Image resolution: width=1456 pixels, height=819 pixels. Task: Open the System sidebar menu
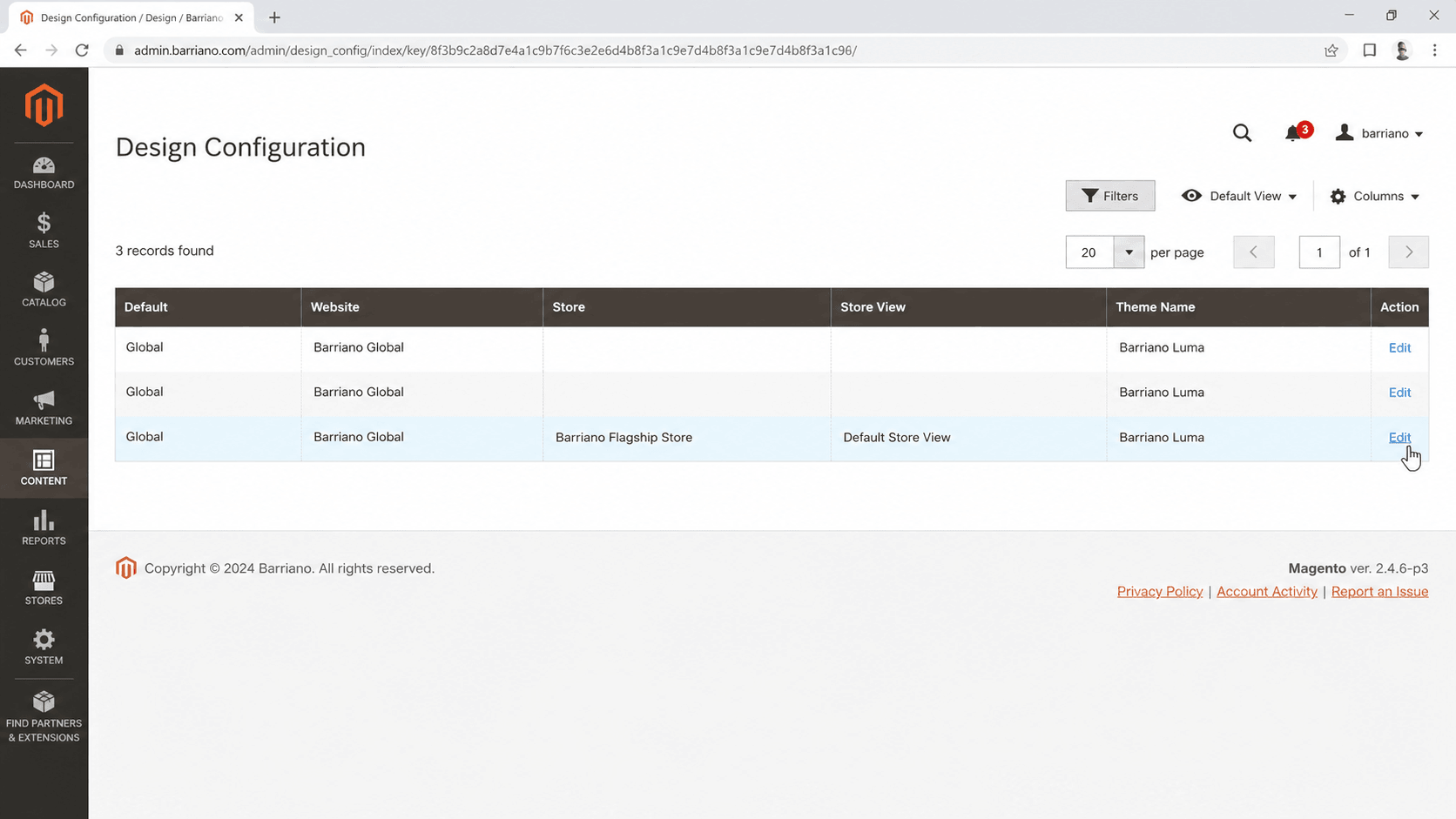tap(44, 648)
